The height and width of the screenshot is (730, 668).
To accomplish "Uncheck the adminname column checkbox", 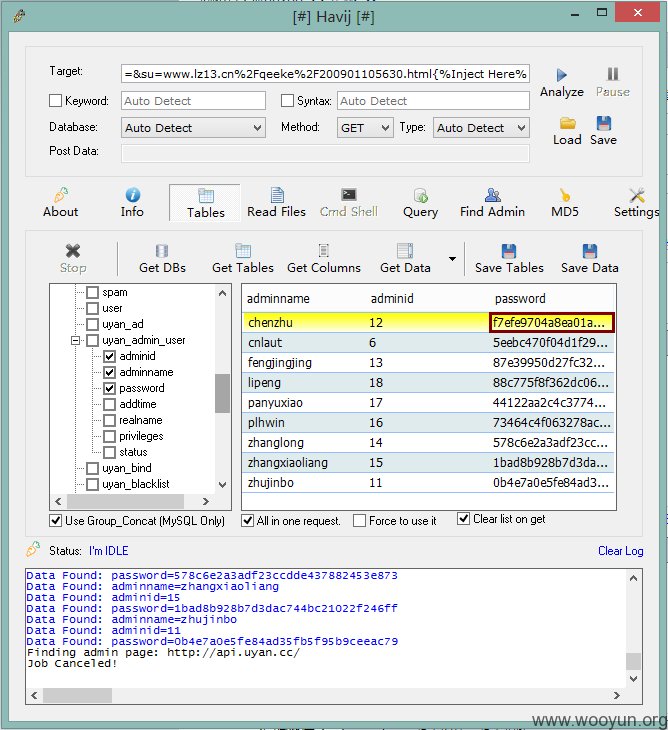I will coord(109,372).
